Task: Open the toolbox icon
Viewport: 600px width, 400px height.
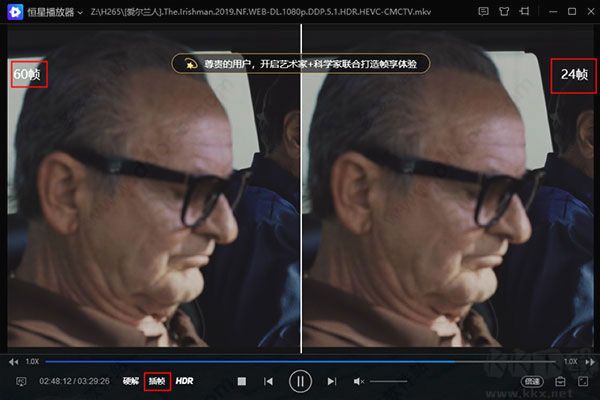Action: (x=560, y=381)
